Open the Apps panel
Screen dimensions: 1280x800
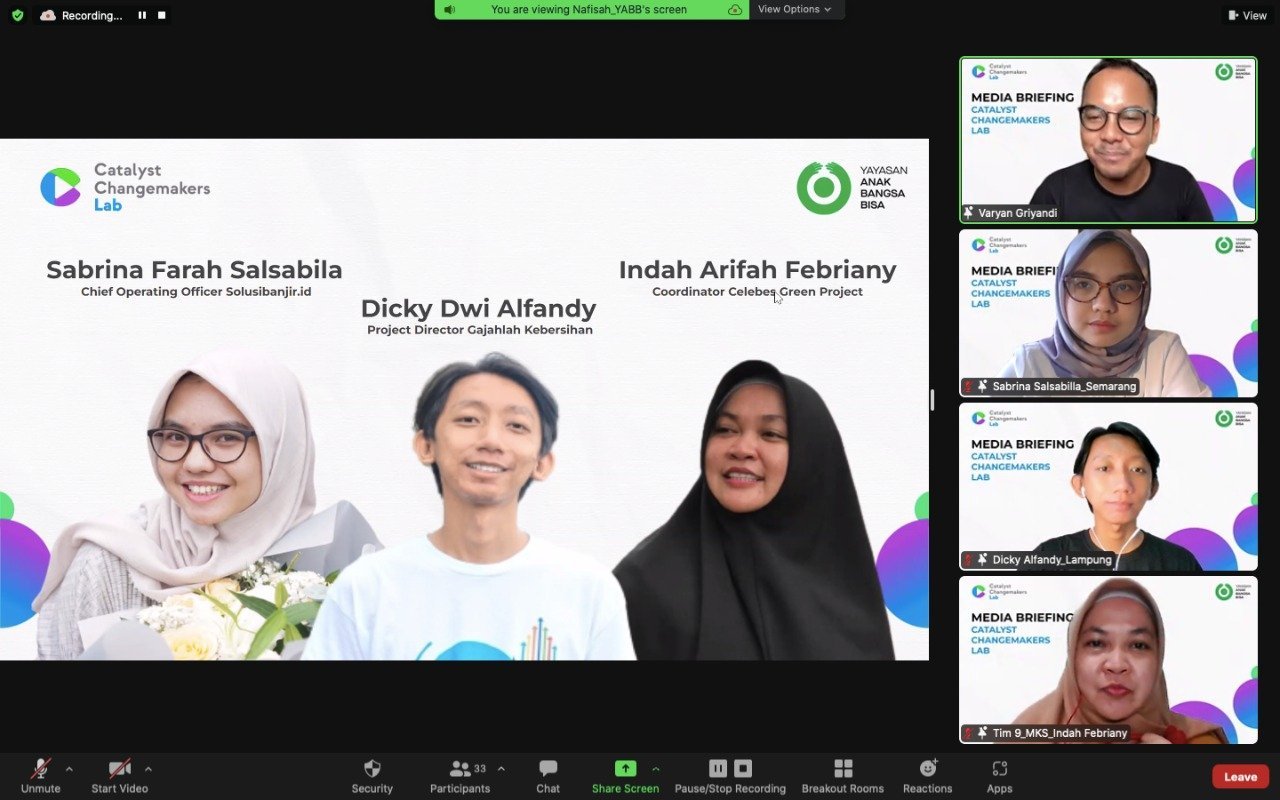point(1000,776)
